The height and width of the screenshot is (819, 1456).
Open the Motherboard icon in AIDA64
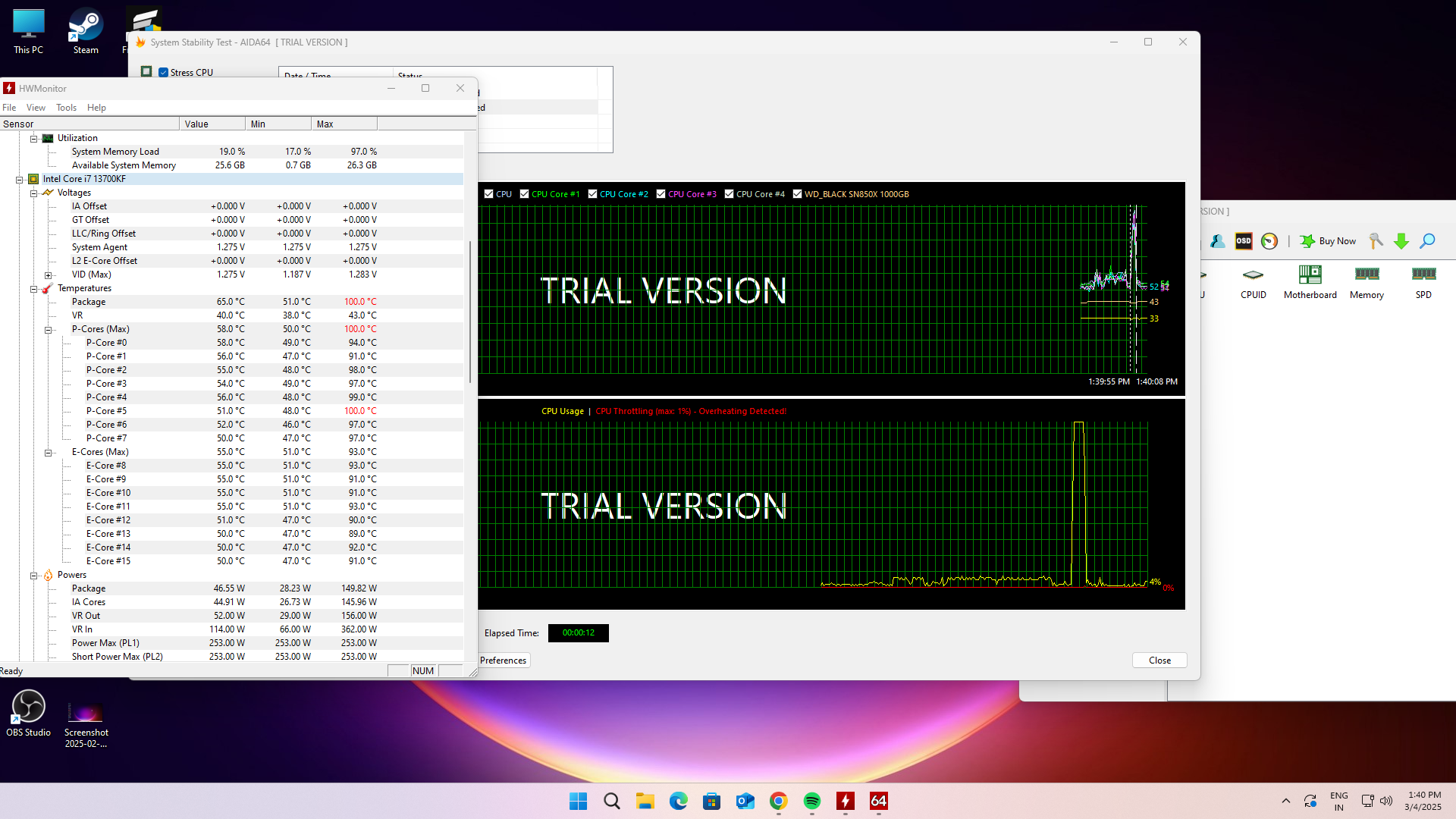pos(1310,281)
